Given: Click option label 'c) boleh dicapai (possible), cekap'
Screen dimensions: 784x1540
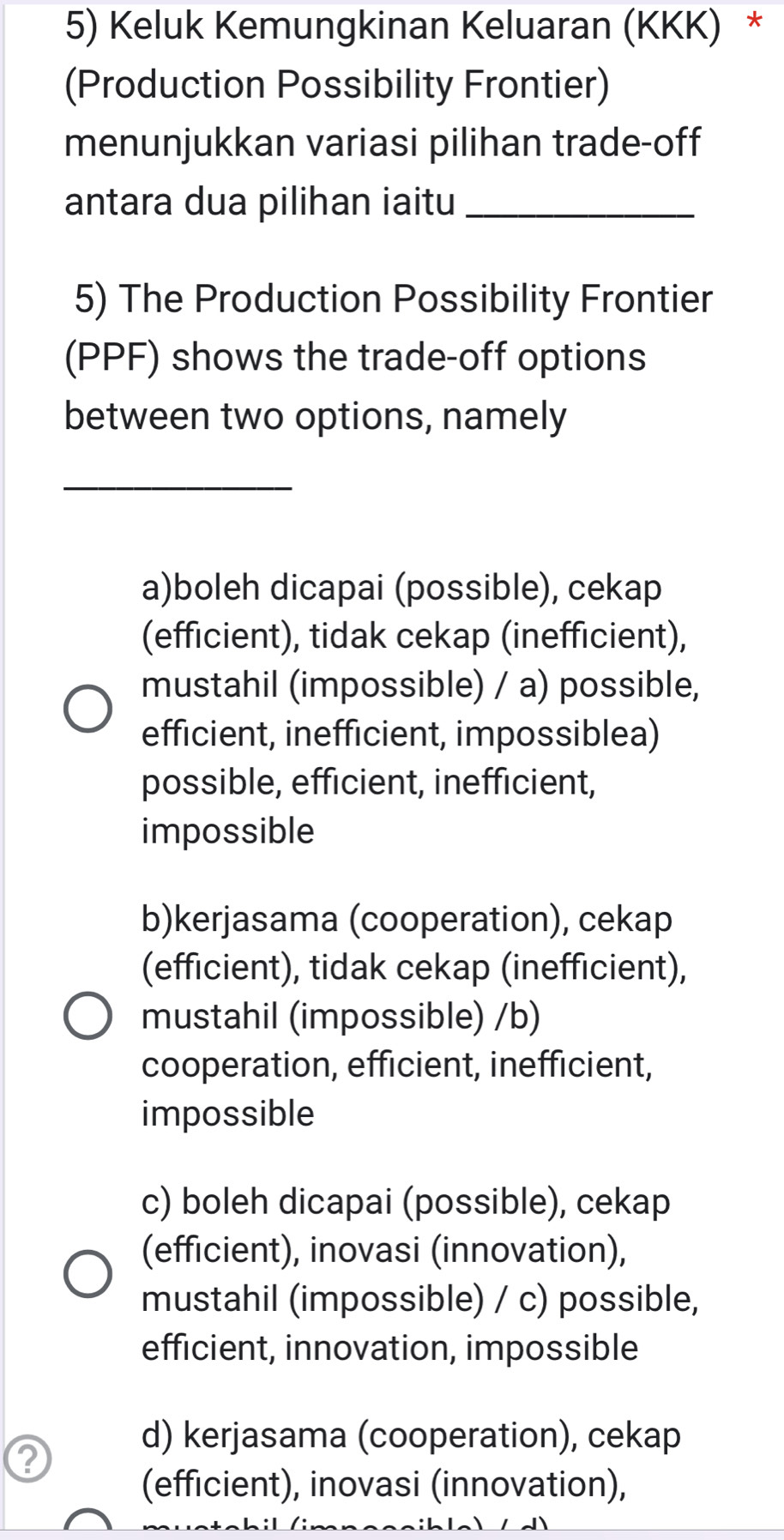Looking at the screenshot, I should coord(406,1201).
